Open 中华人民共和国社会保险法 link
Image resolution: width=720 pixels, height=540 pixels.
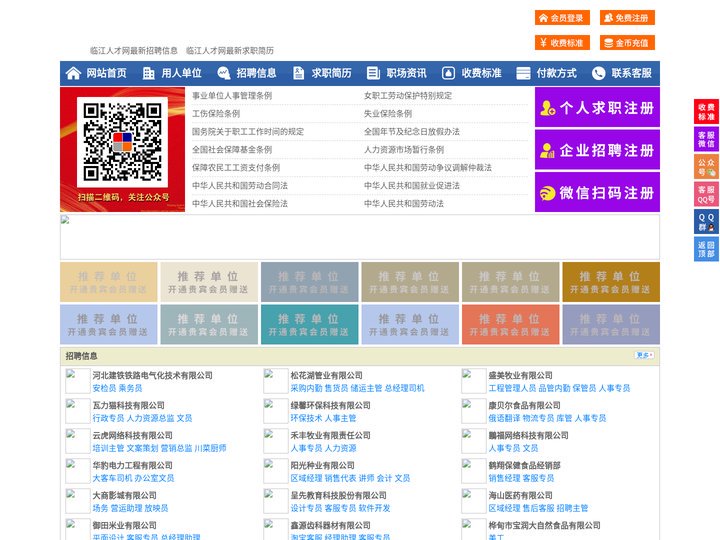click(x=240, y=203)
